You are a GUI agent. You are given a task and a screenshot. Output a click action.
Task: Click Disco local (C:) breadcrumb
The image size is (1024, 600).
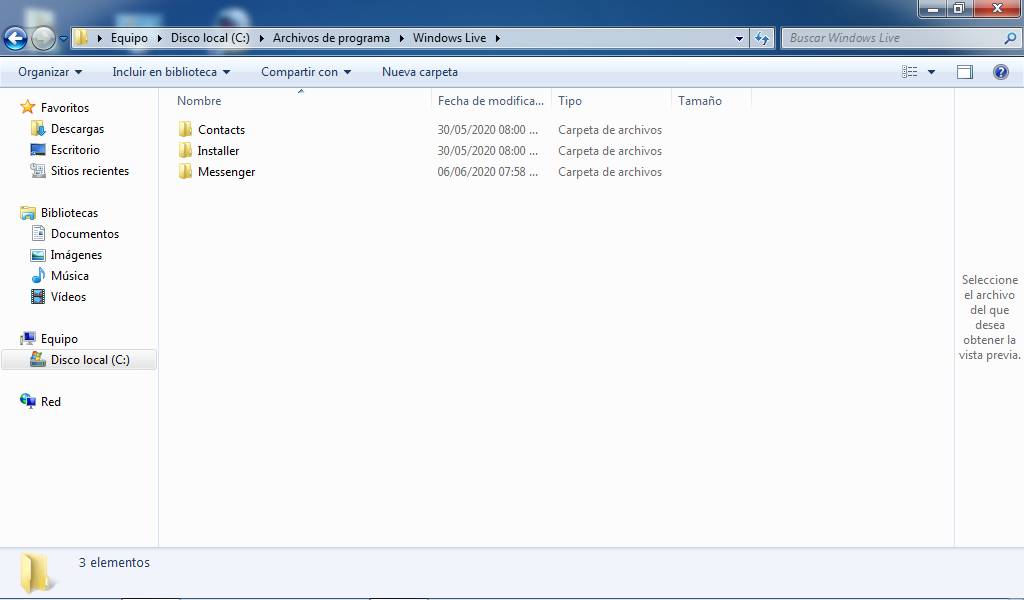point(210,38)
